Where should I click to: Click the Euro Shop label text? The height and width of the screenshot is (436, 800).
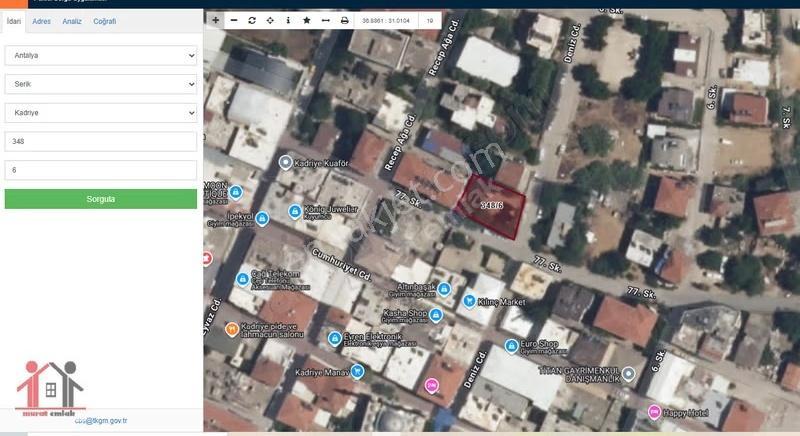coord(539,344)
